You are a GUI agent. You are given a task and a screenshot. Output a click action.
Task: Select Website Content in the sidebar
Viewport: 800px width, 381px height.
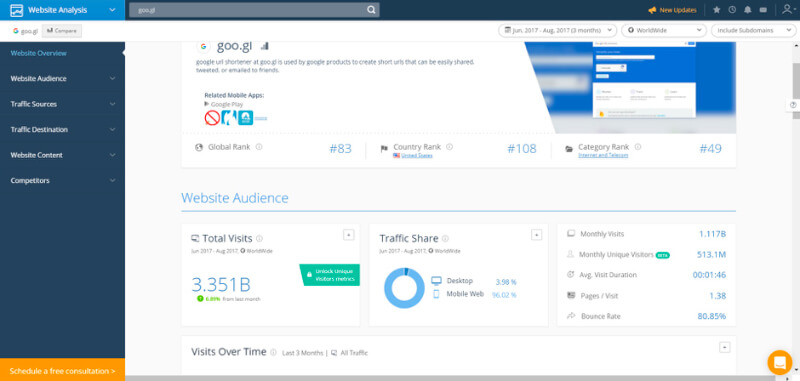point(62,155)
